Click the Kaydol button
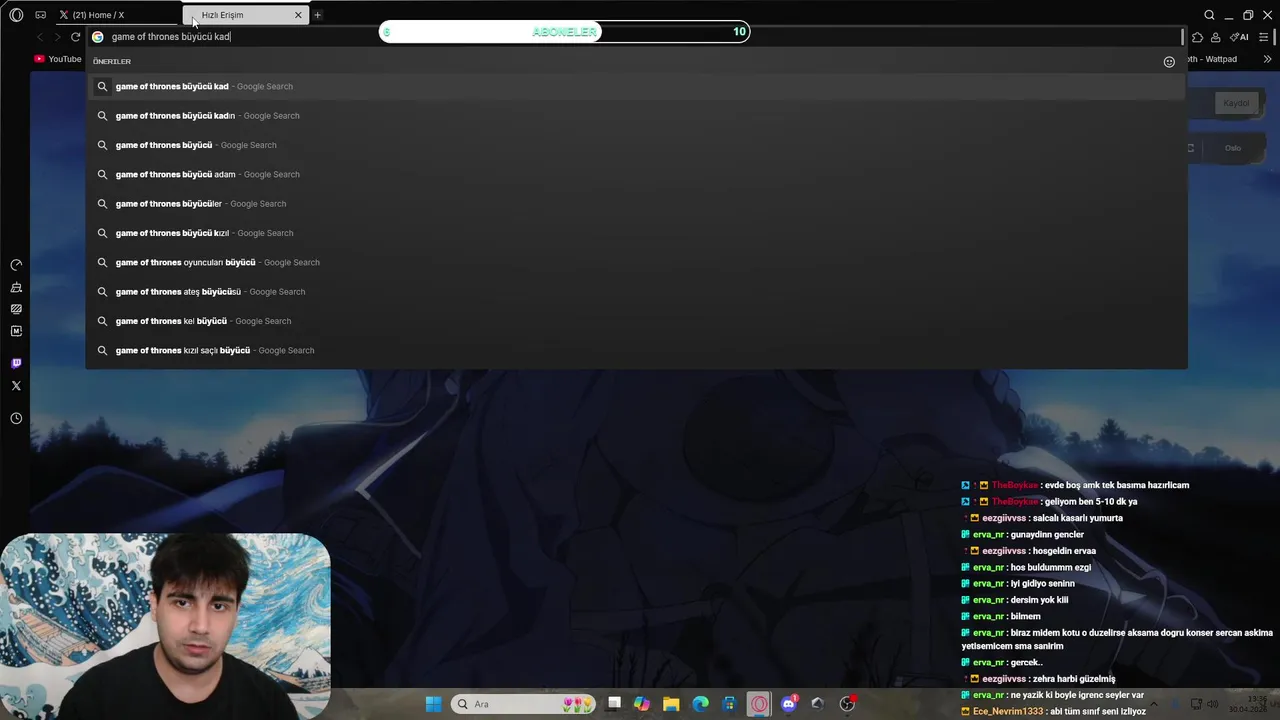This screenshot has width=1280, height=720. [x=1237, y=103]
